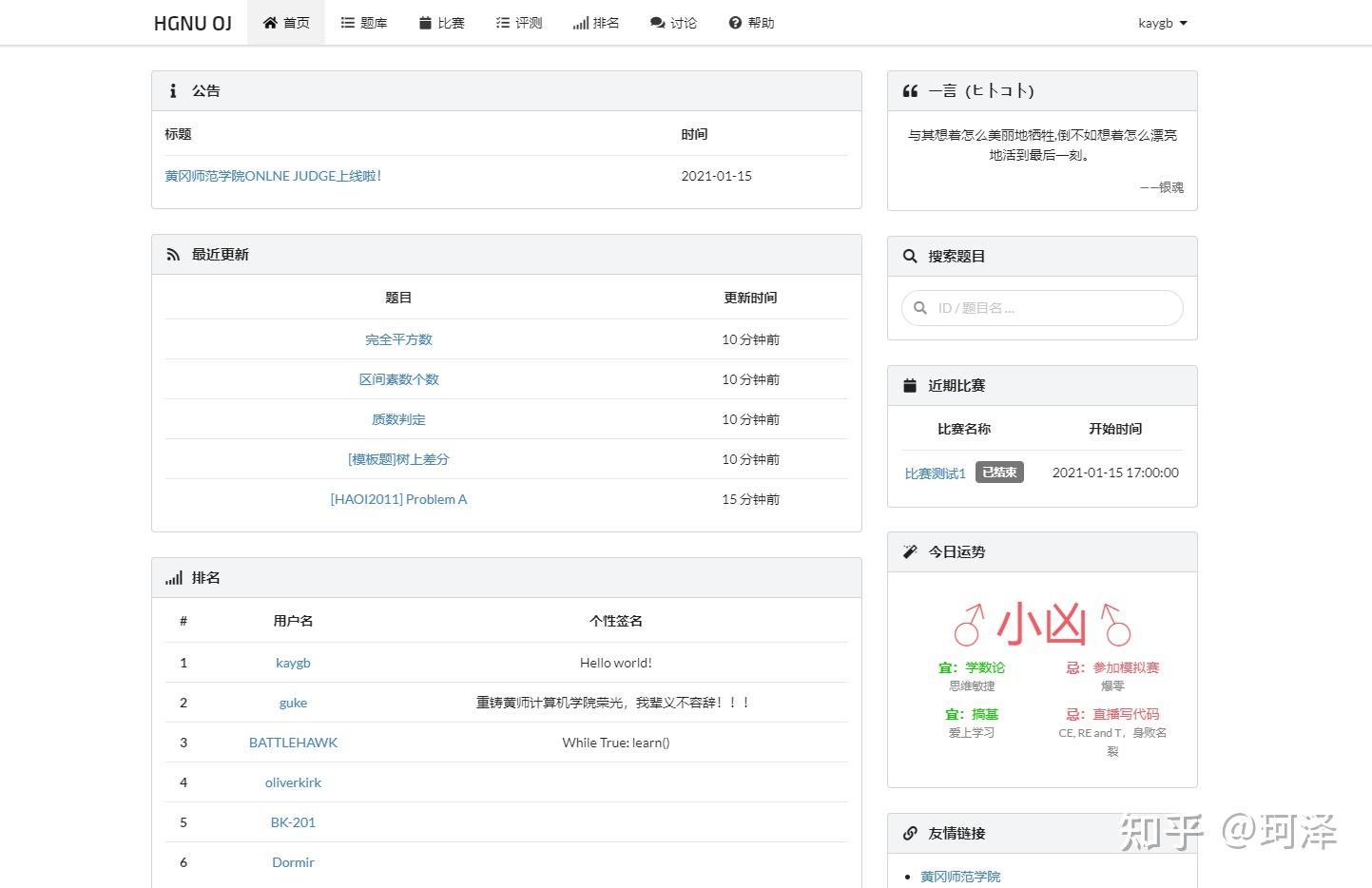Open announcement 黄冈师范学院ONLNE JUDGE上线啦

(x=274, y=175)
